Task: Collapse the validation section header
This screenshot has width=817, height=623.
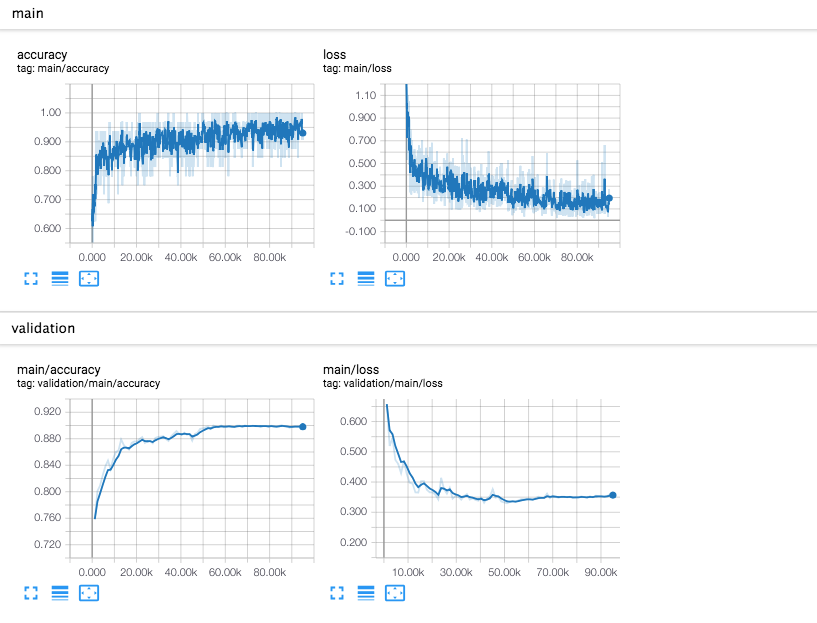Action: [x=42, y=328]
